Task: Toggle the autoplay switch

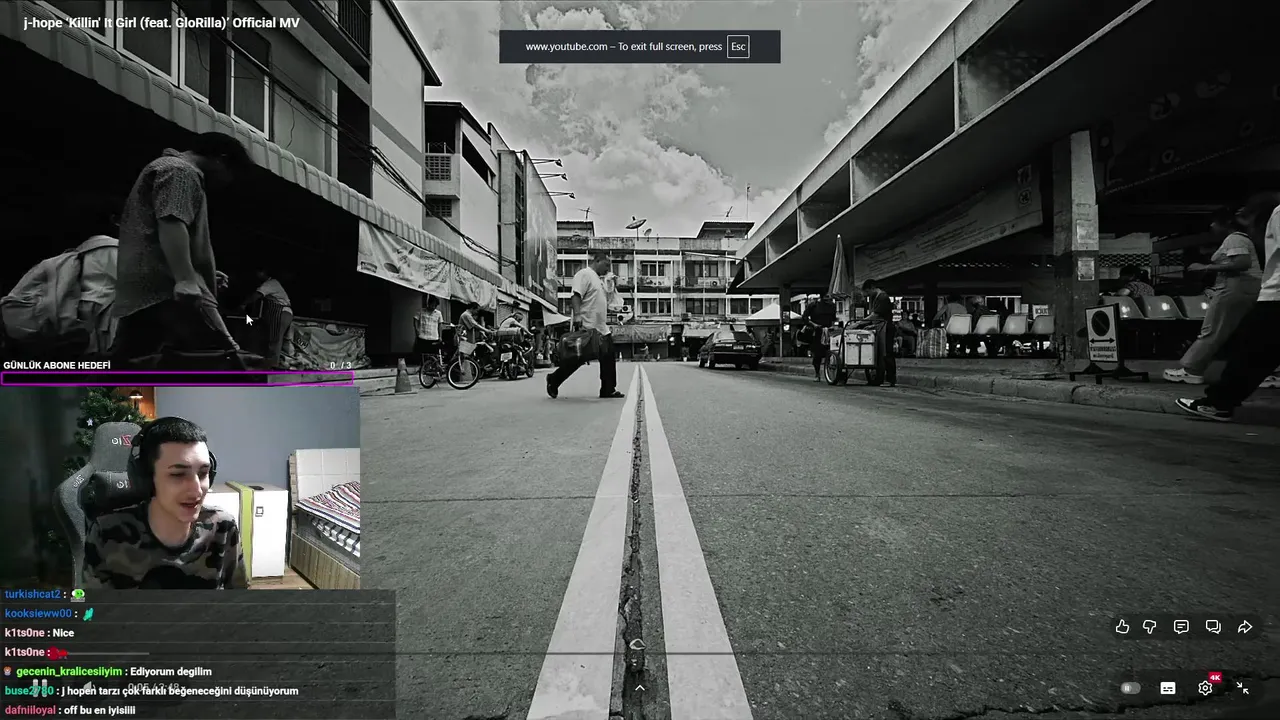Action: pos(1130,688)
